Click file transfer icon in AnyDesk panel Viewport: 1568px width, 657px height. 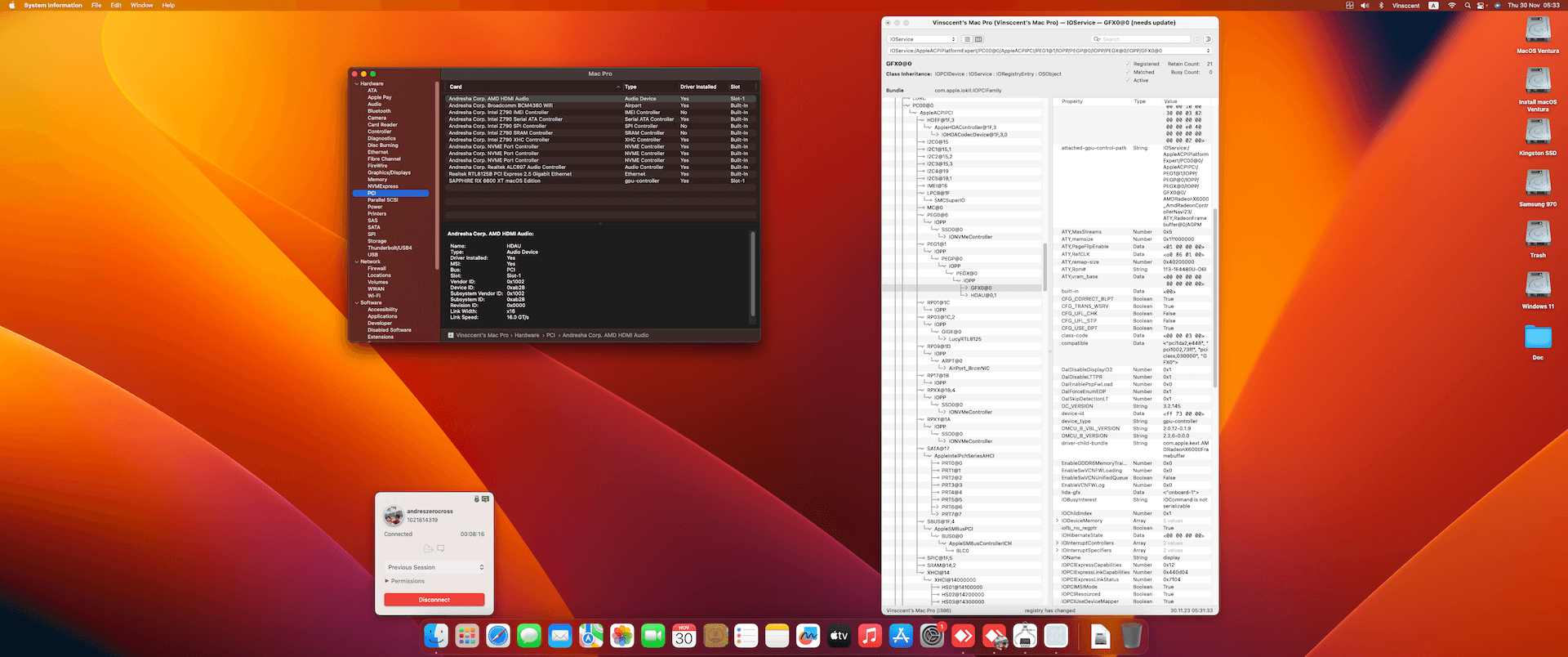428,548
